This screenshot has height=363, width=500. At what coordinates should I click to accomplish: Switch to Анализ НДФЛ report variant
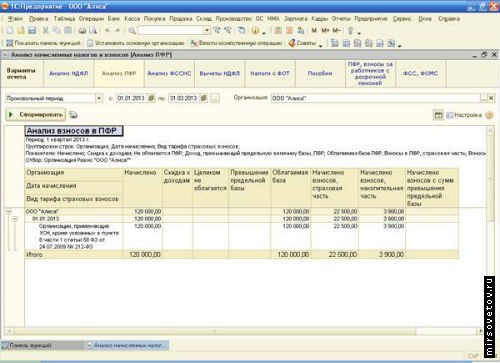(x=69, y=74)
